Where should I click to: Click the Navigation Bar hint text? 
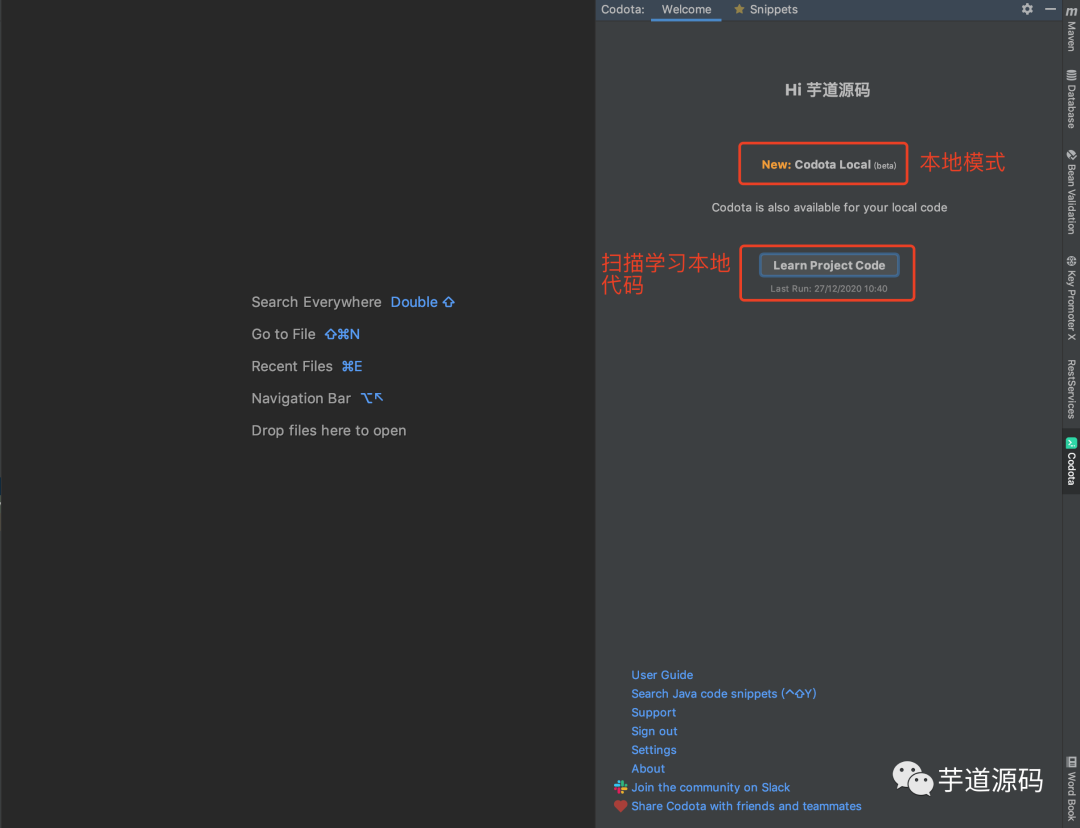(x=301, y=398)
